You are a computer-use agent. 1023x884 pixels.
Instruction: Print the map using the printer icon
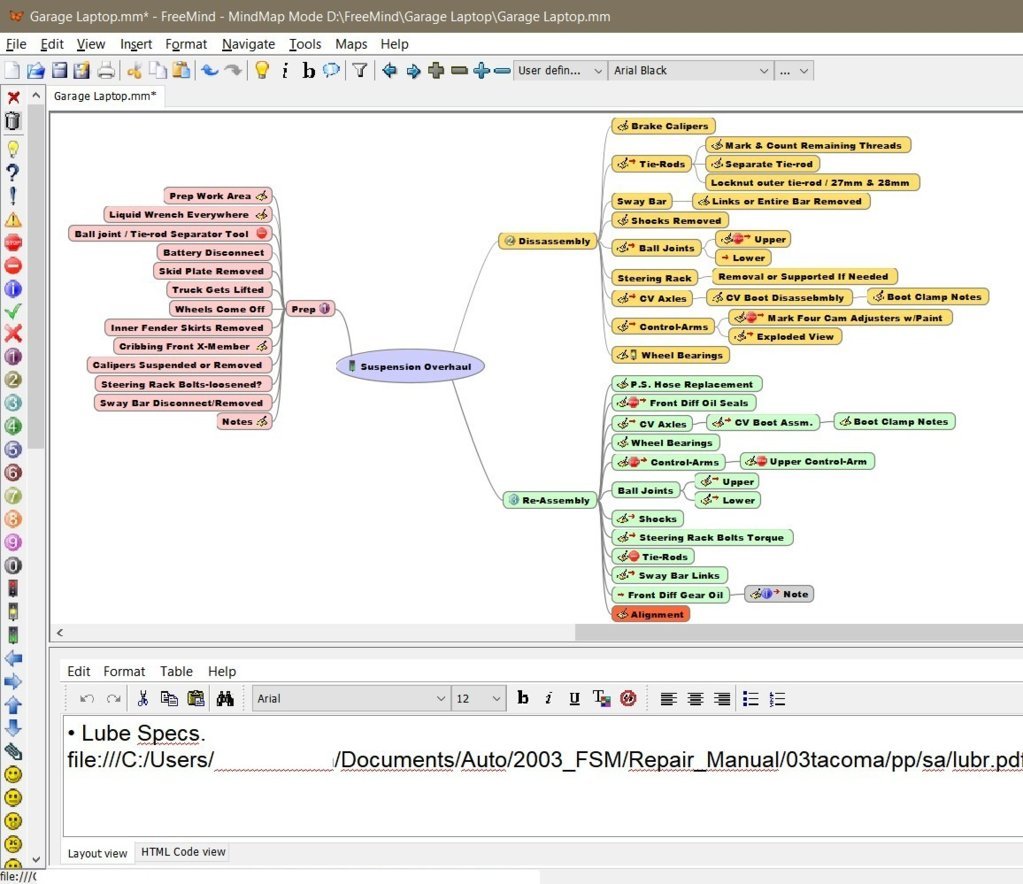pos(106,70)
